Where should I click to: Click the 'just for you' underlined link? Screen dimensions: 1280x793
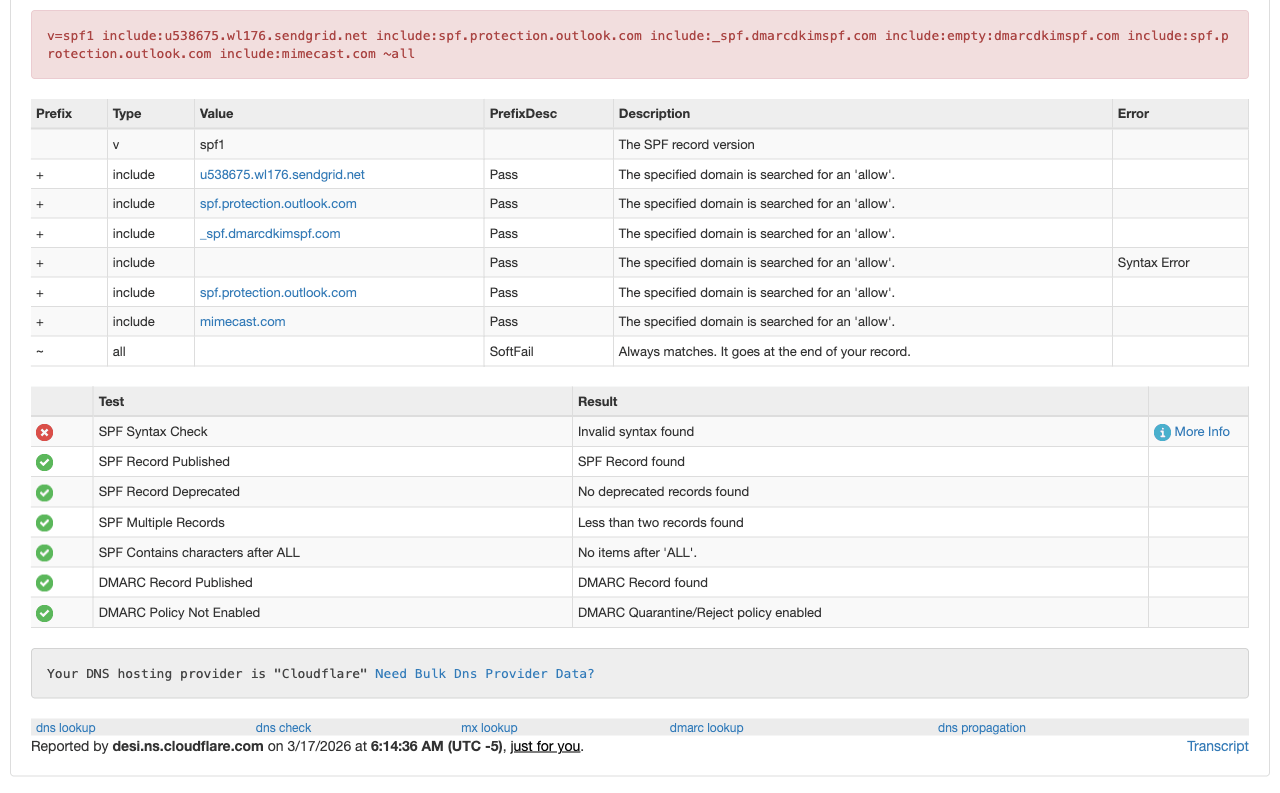click(x=545, y=746)
